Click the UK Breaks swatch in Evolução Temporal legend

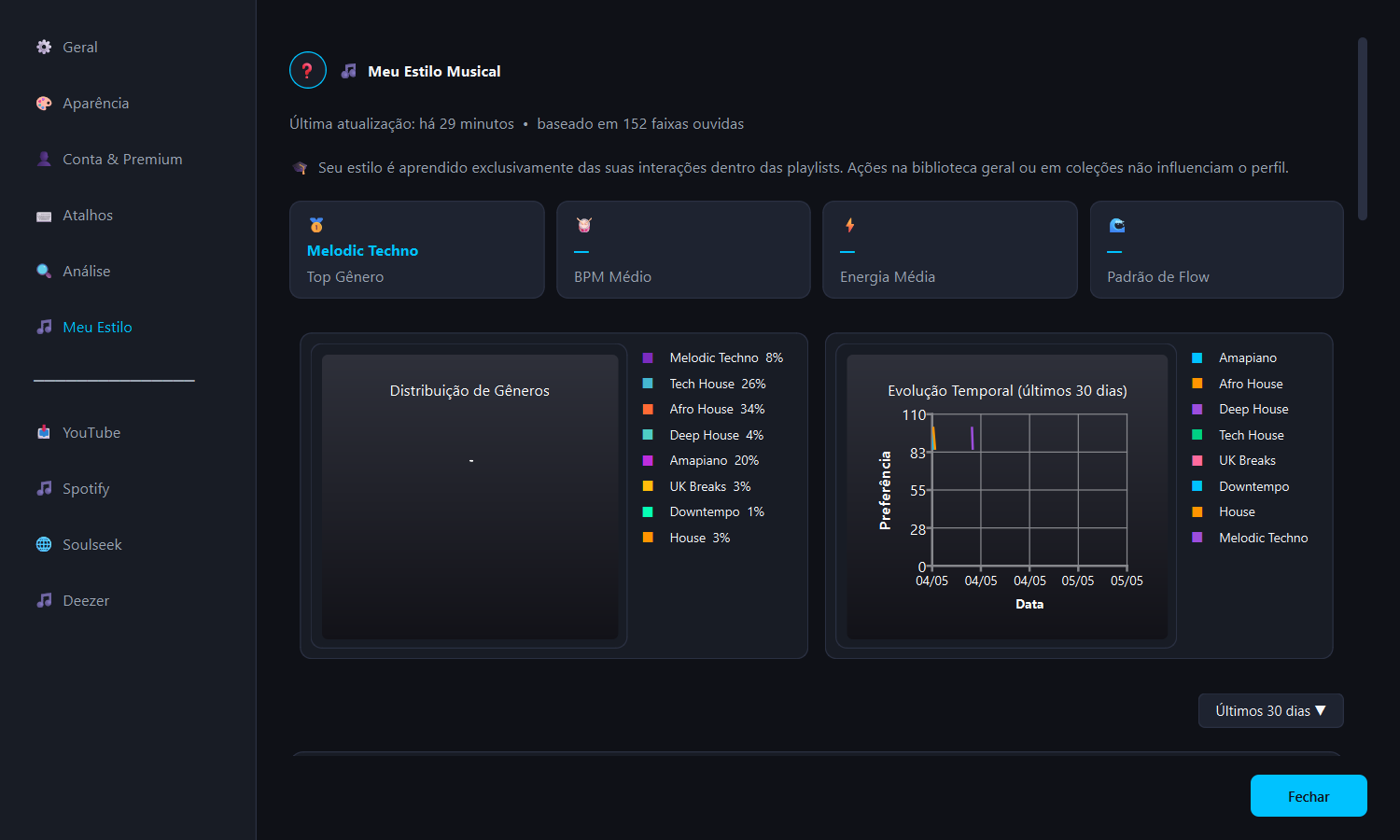tap(1197, 460)
